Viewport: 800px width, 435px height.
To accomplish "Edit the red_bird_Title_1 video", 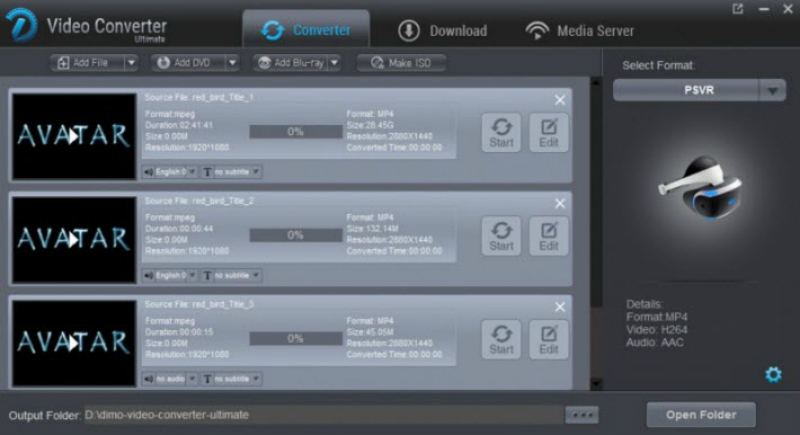I will click(x=548, y=133).
